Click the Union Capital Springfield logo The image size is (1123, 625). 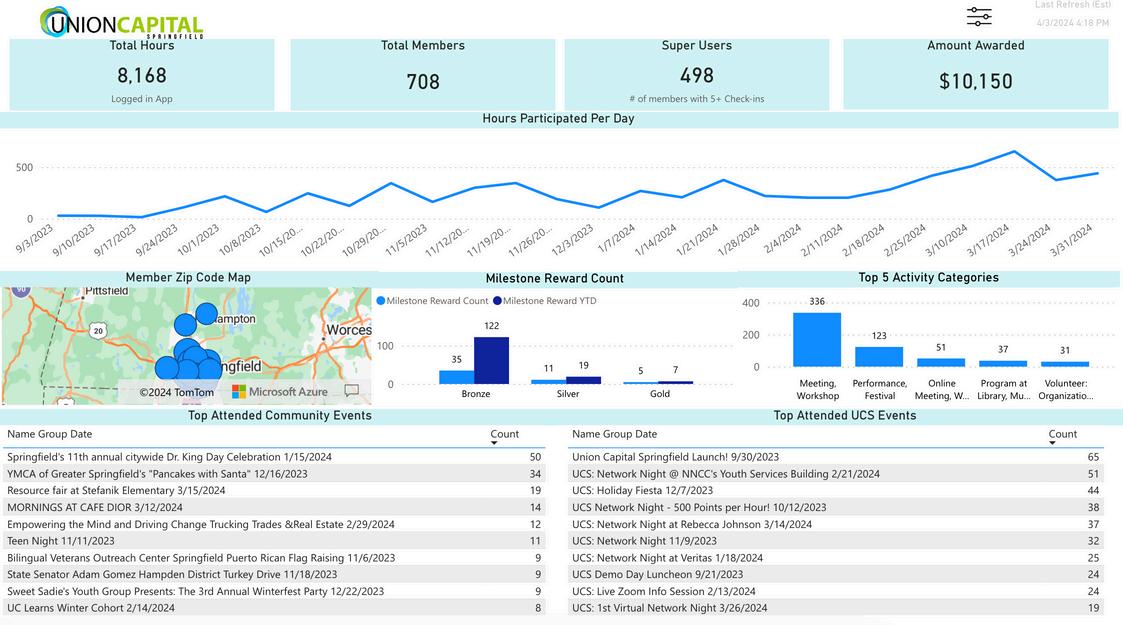[x=122, y=22]
